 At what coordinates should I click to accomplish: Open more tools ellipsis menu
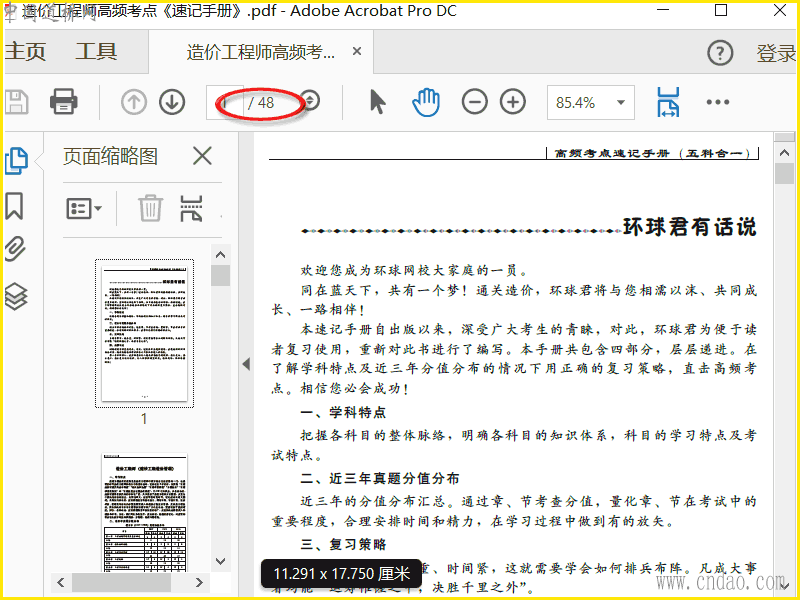(x=718, y=102)
